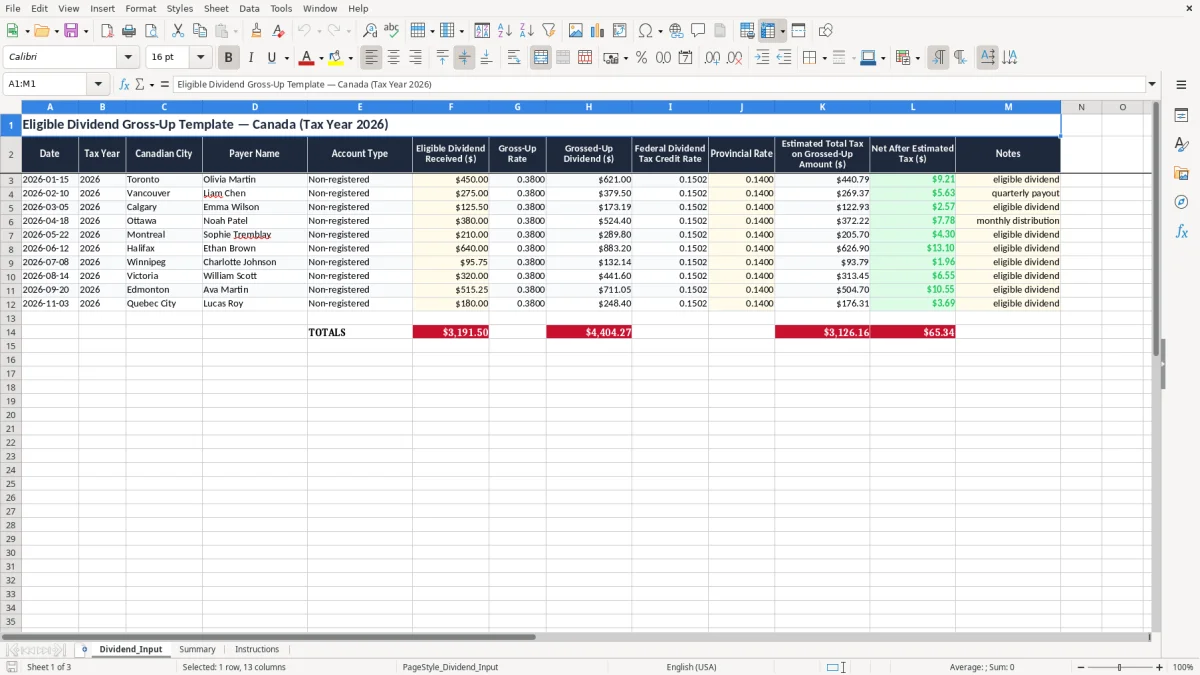1200x675 pixels.
Task: Define print area
Action: pyautogui.click(x=747, y=31)
